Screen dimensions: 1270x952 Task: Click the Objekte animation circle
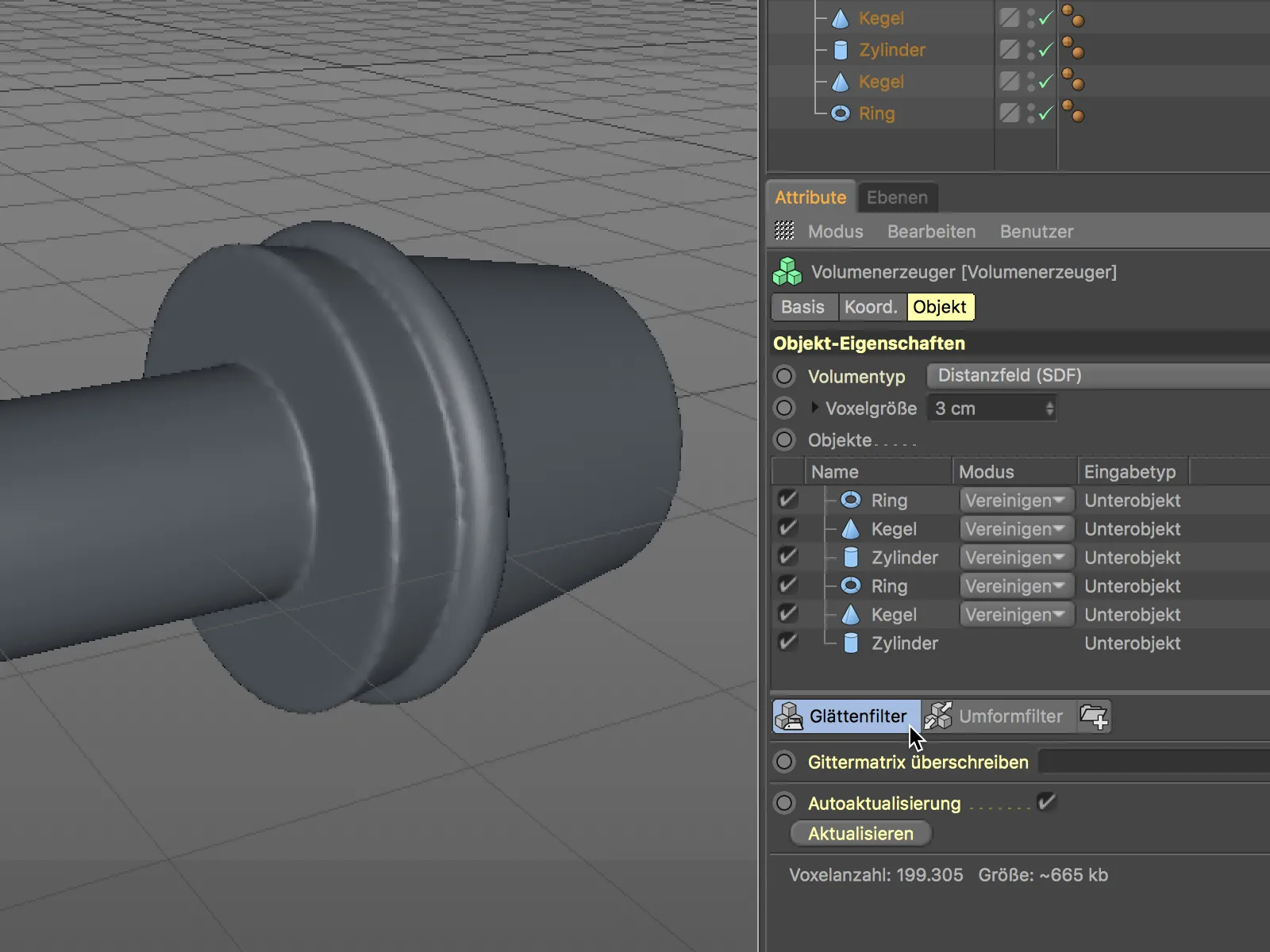784,440
